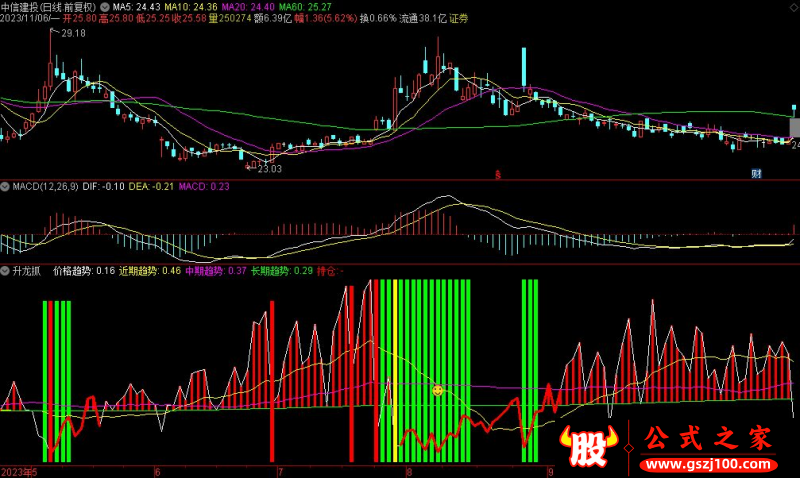Click the 证券 sector label
Screen dimensions: 800x478
click(459, 19)
